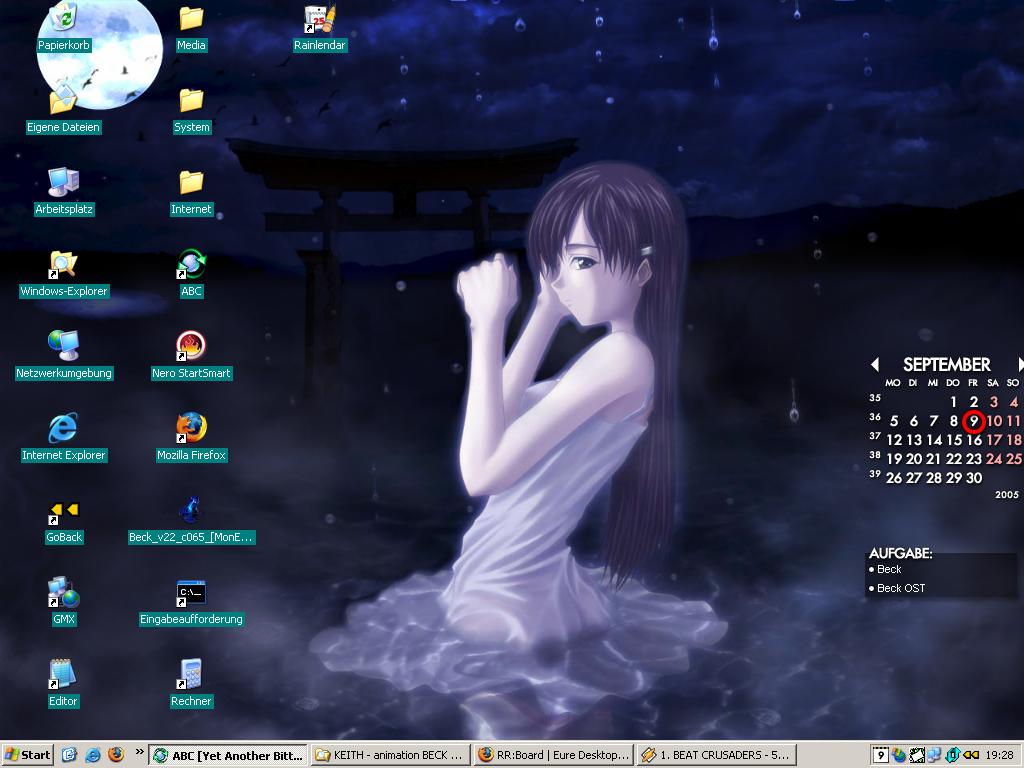Click the Show Desktop quick launch icon
This screenshot has height=768, width=1024.
[x=69, y=755]
